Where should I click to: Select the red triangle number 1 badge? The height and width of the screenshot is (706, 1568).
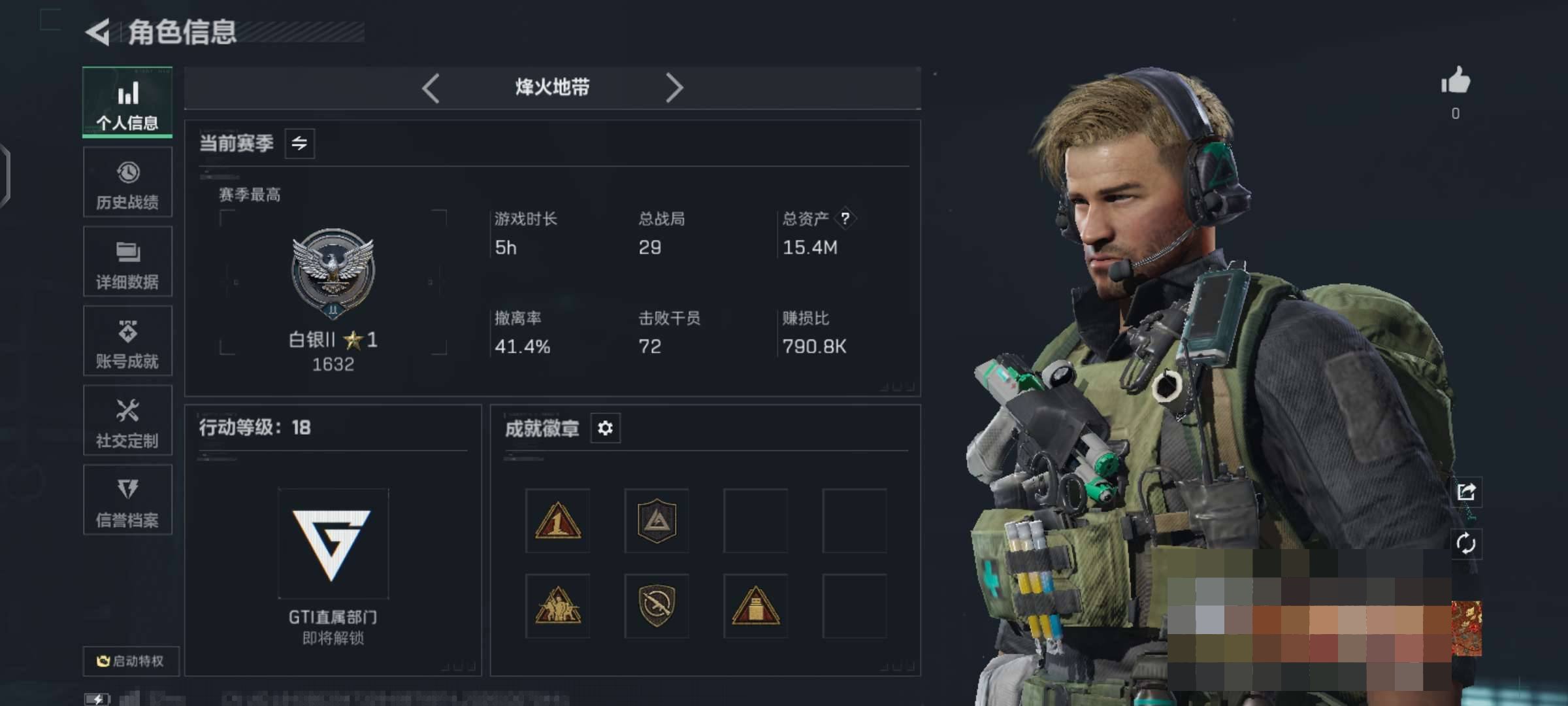(x=557, y=521)
